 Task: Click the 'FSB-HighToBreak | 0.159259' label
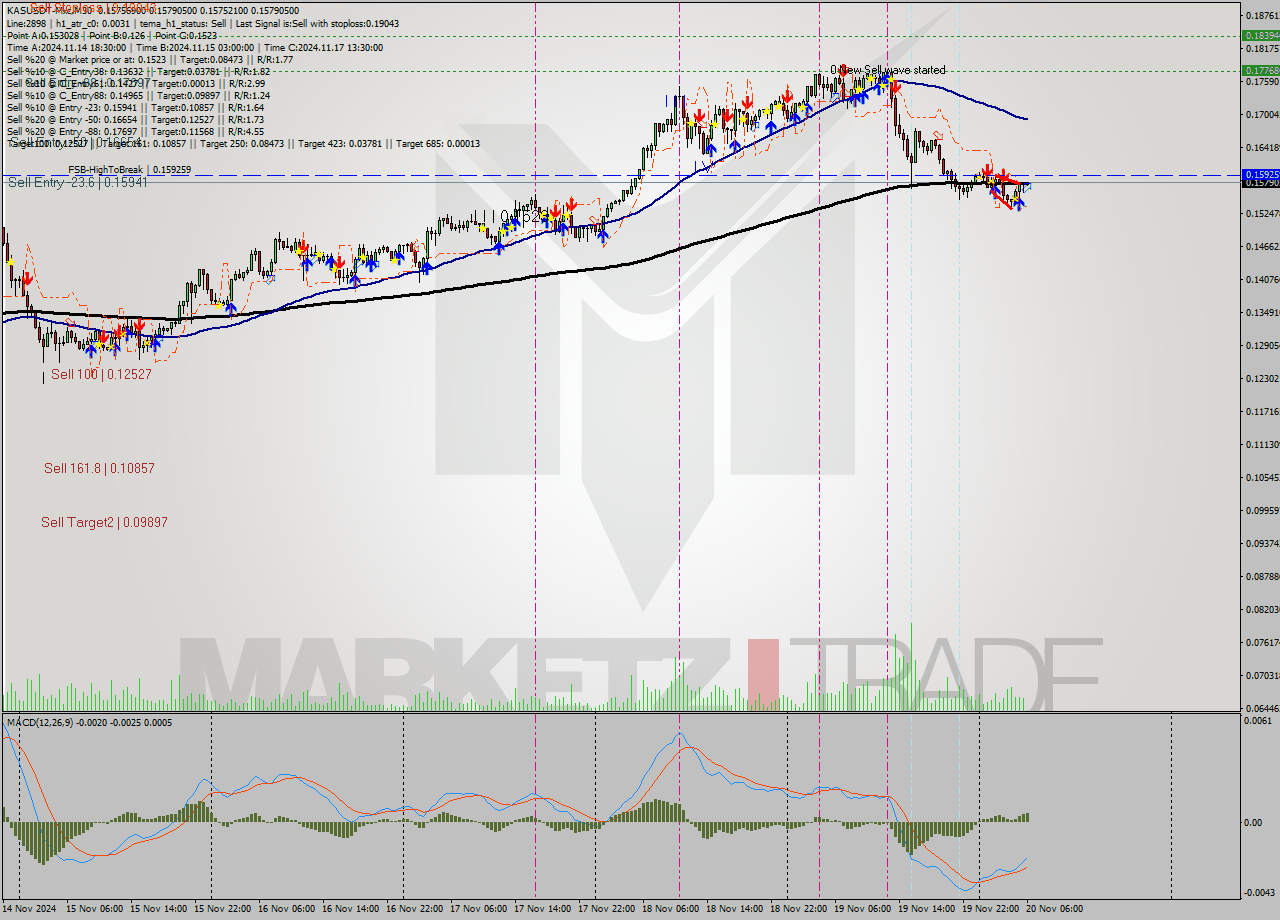coord(129,170)
